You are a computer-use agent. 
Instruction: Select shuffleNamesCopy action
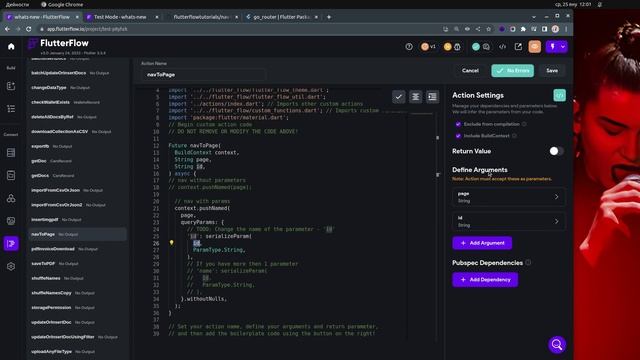click(x=78, y=293)
